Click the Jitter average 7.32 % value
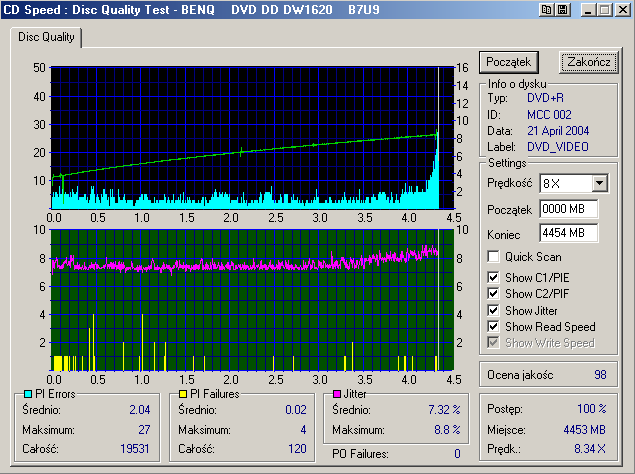This screenshot has height=474, width=635. click(x=444, y=410)
